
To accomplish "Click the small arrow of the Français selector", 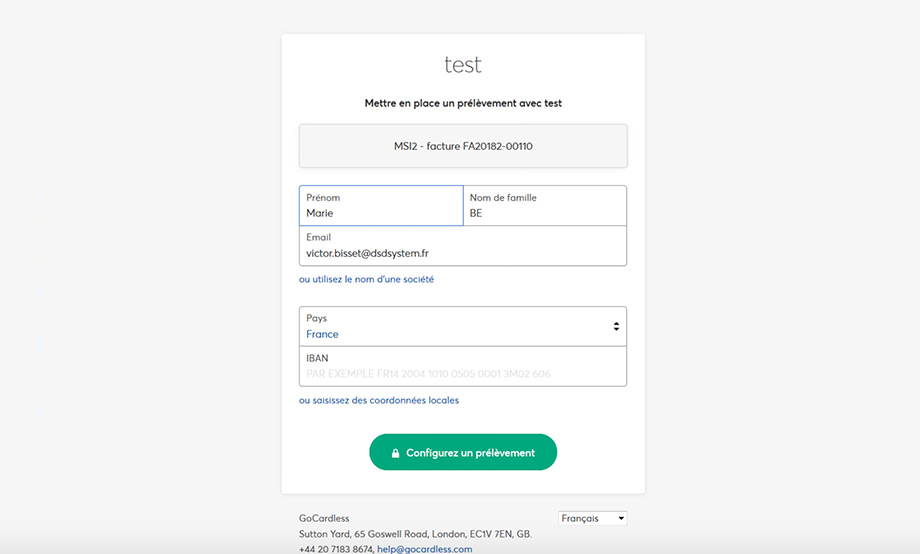I will (x=621, y=518).
